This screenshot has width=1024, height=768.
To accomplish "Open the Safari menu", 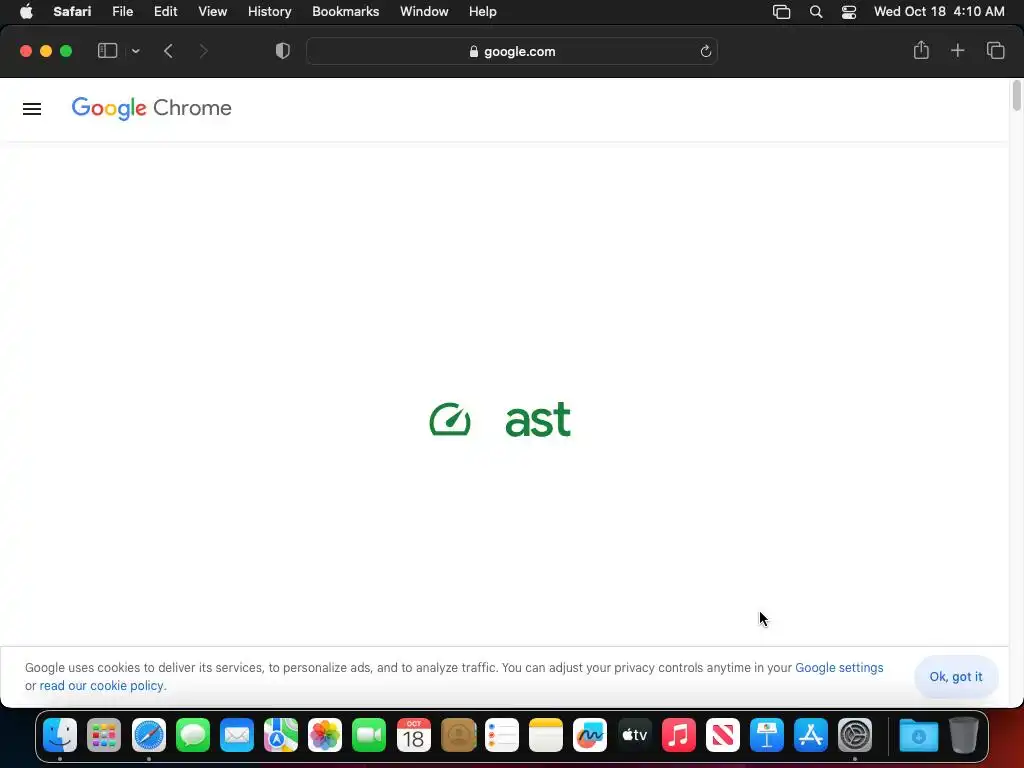I will pyautogui.click(x=72, y=12).
